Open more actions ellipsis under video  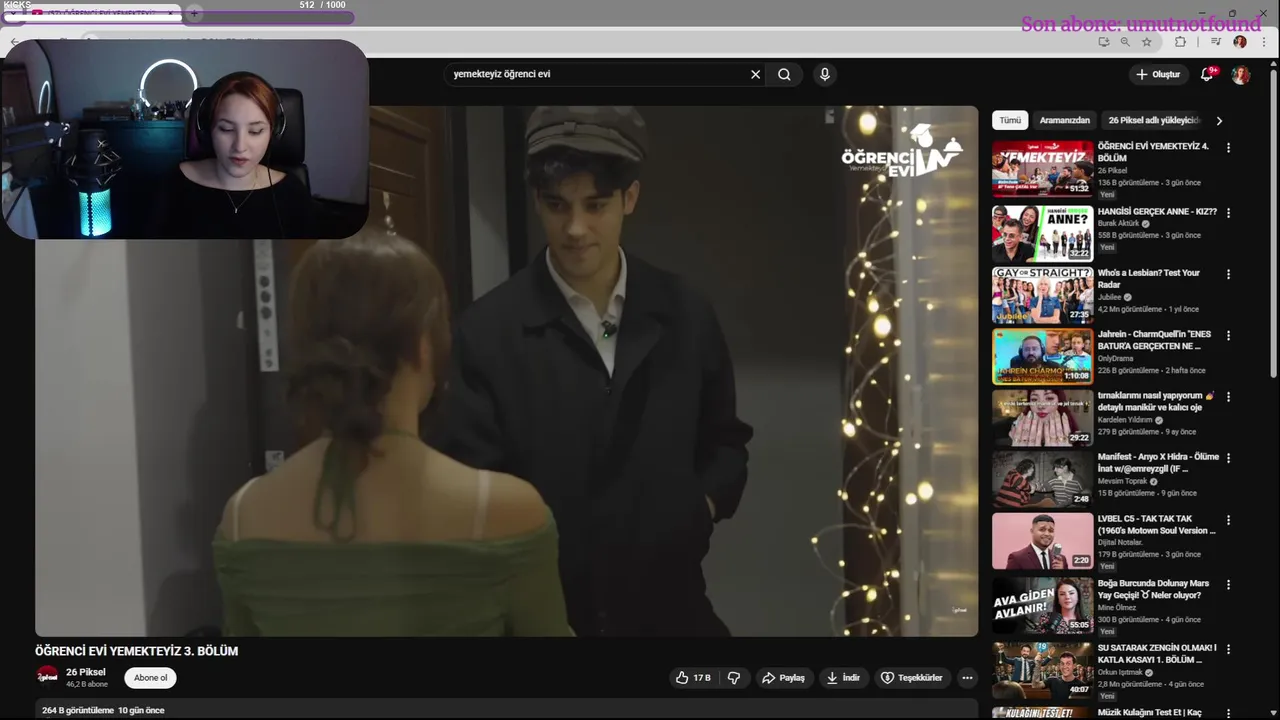click(967, 678)
